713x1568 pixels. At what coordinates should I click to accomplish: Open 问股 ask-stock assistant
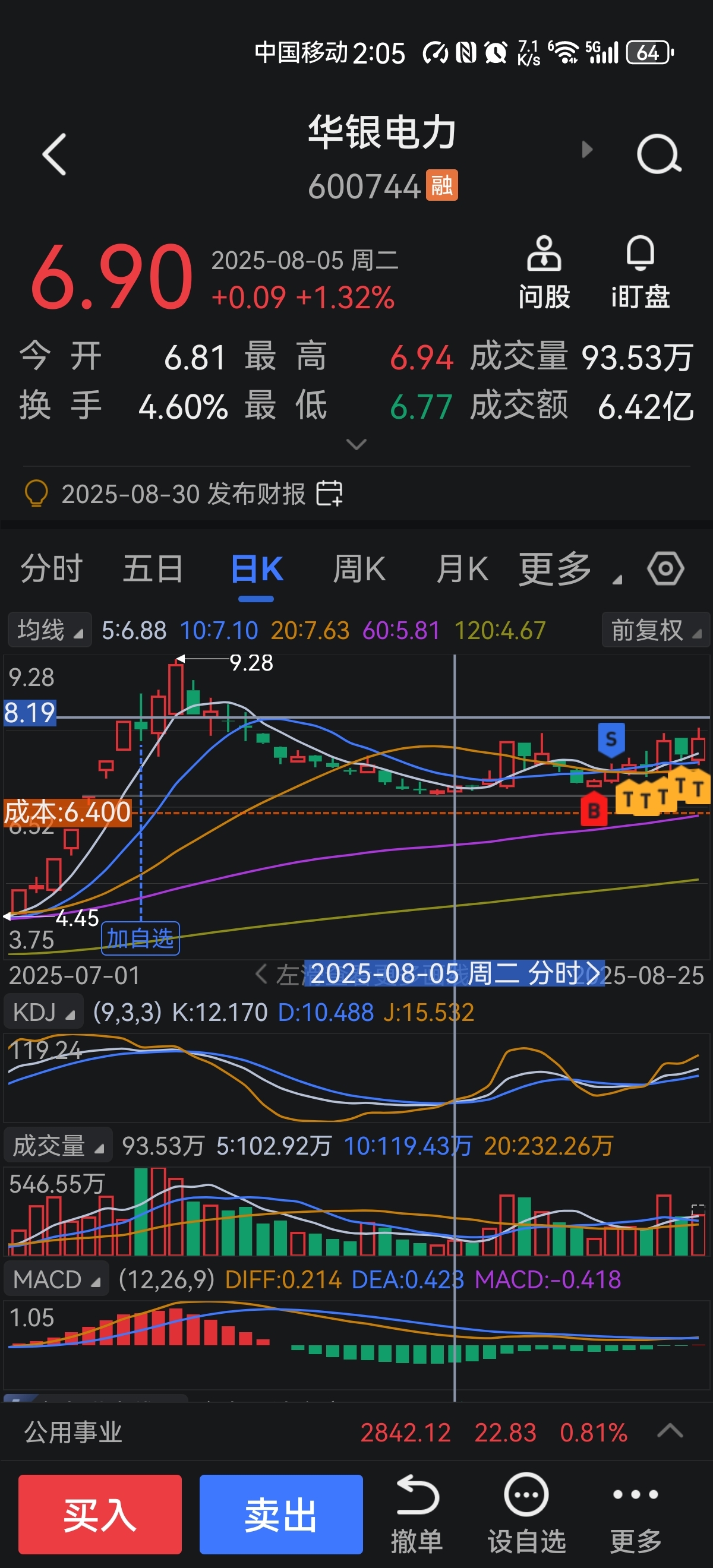coord(544,273)
